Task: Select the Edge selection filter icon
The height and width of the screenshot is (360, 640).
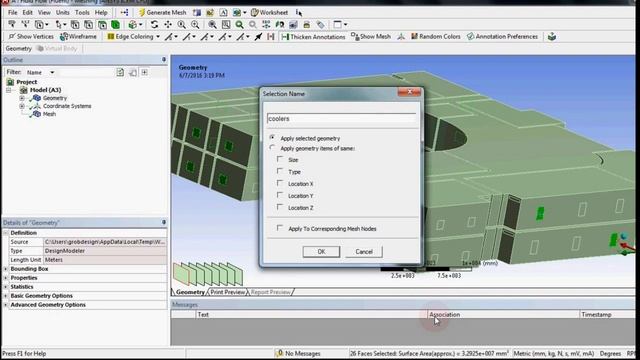Action: point(88,25)
